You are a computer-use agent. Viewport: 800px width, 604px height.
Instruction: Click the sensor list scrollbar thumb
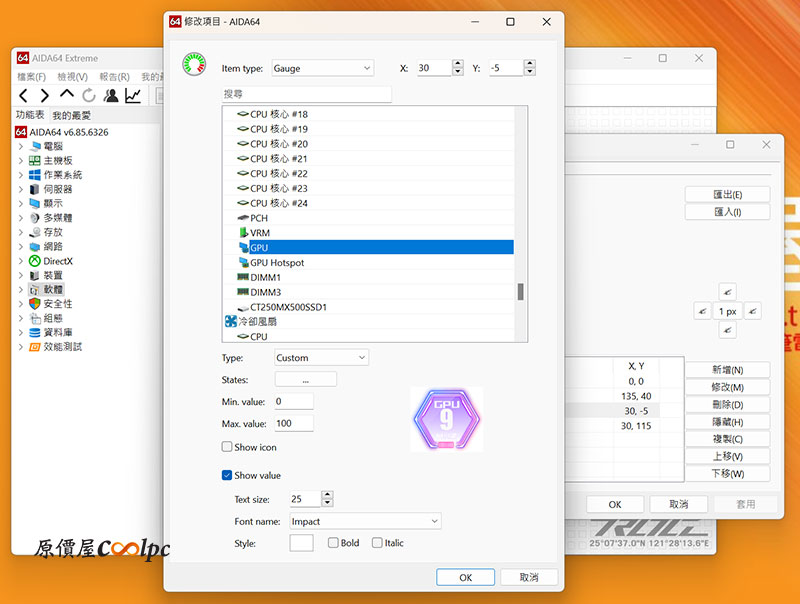click(x=520, y=292)
